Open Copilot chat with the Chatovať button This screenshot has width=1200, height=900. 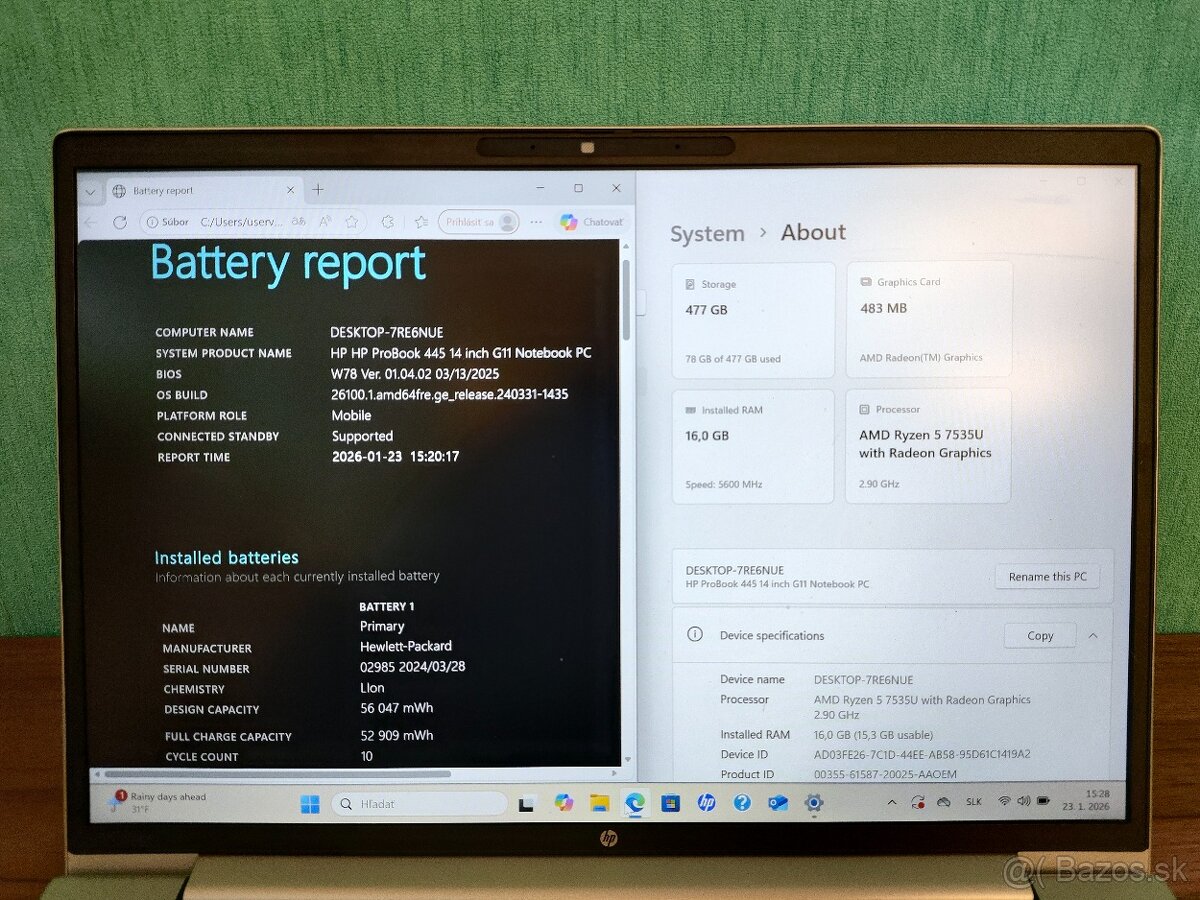pyautogui.click(x=591, y=222)
